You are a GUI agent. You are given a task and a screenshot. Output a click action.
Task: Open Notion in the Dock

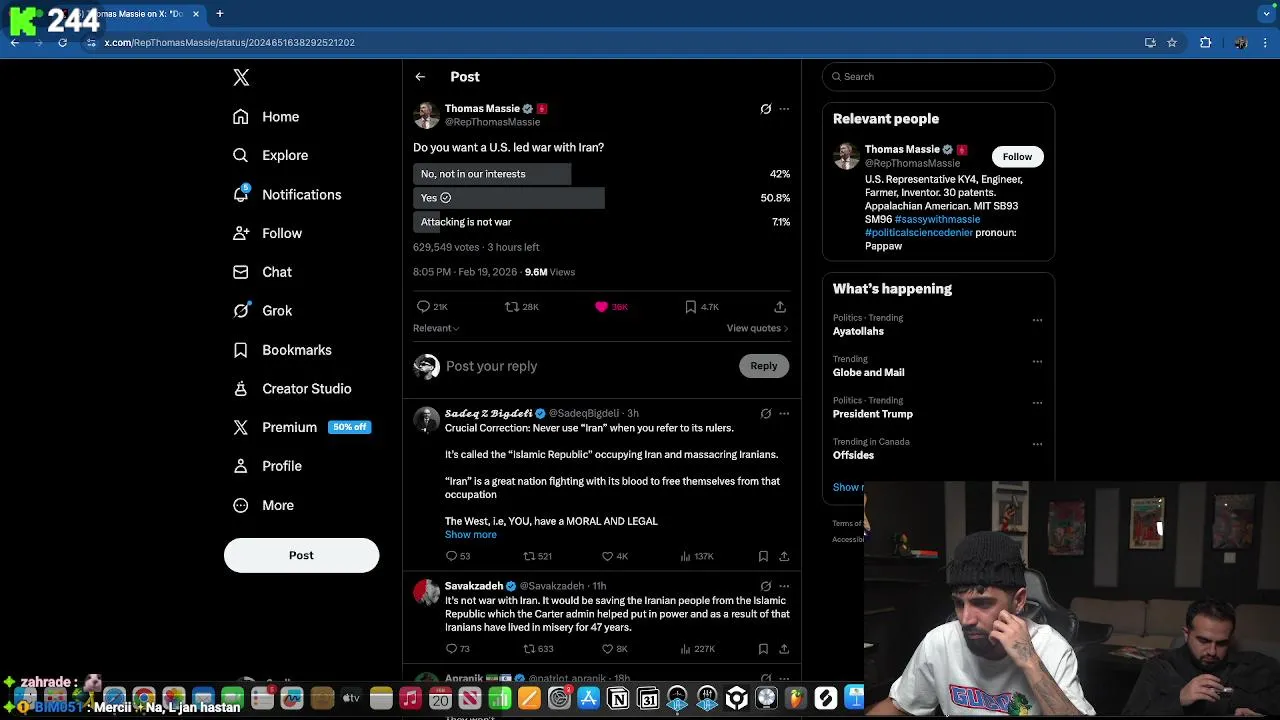pos(618,698)
